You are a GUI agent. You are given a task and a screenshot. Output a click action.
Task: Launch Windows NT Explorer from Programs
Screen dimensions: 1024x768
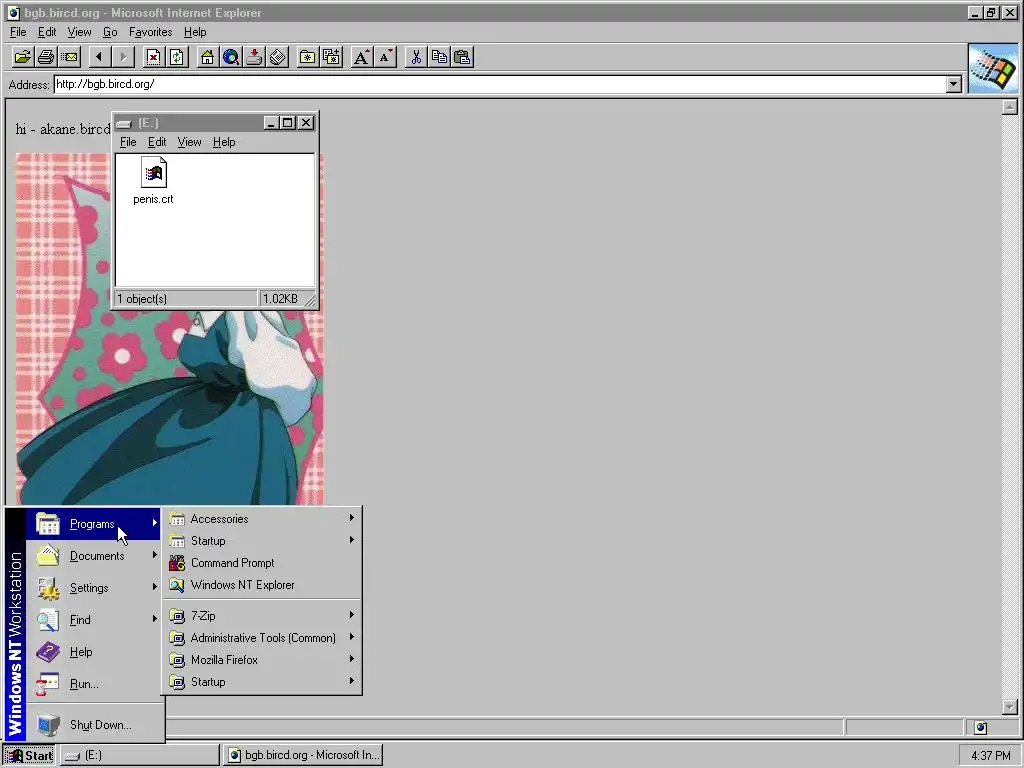tap(262, 585)
